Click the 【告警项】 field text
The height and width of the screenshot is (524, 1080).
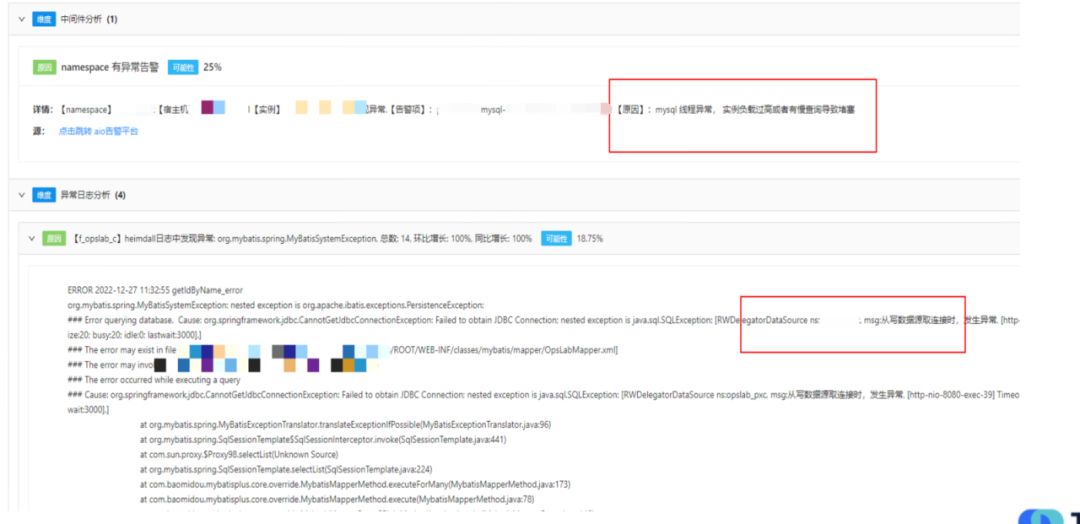click(x=413, y=109)
